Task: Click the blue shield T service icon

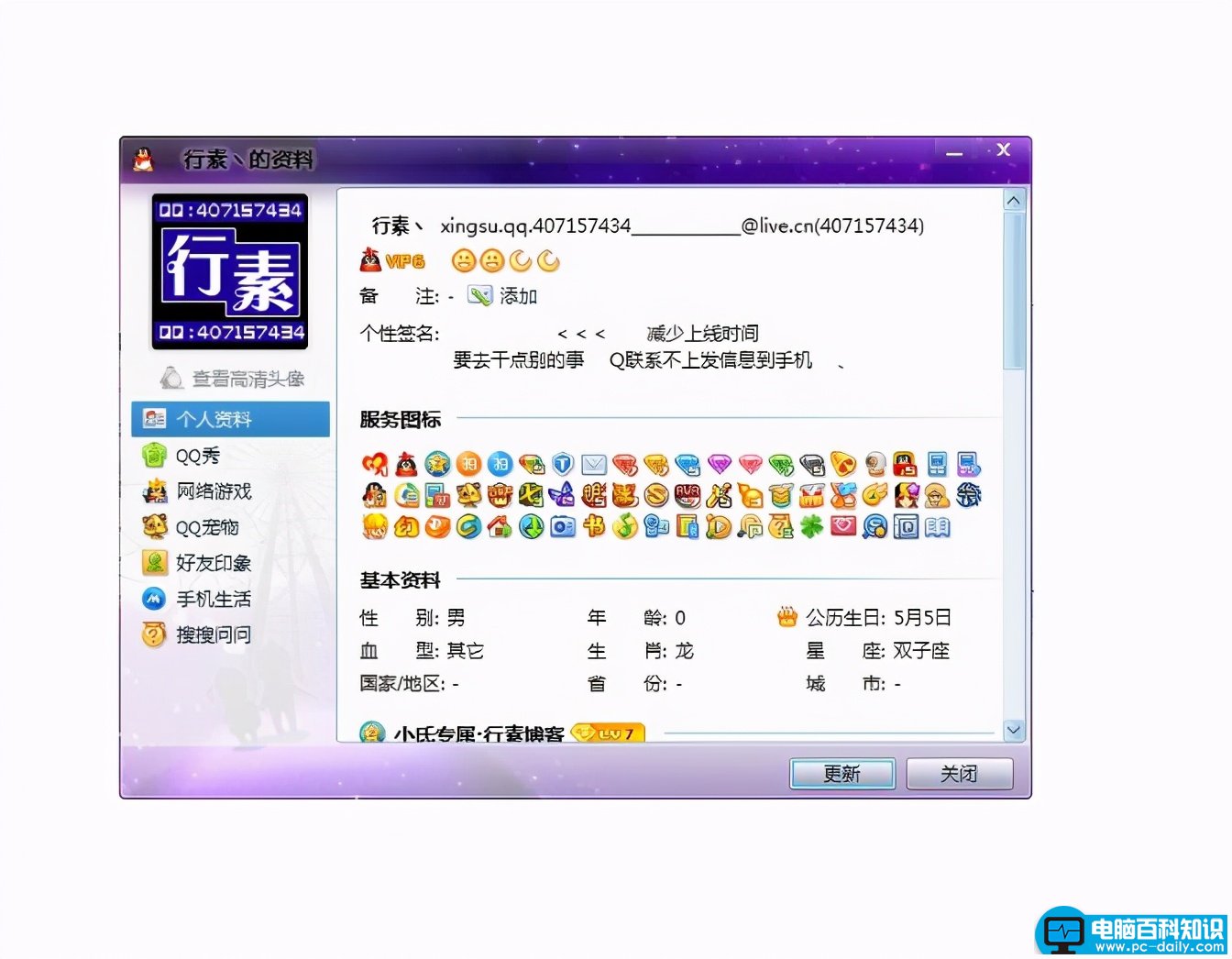Action: (x=563, y=464)
